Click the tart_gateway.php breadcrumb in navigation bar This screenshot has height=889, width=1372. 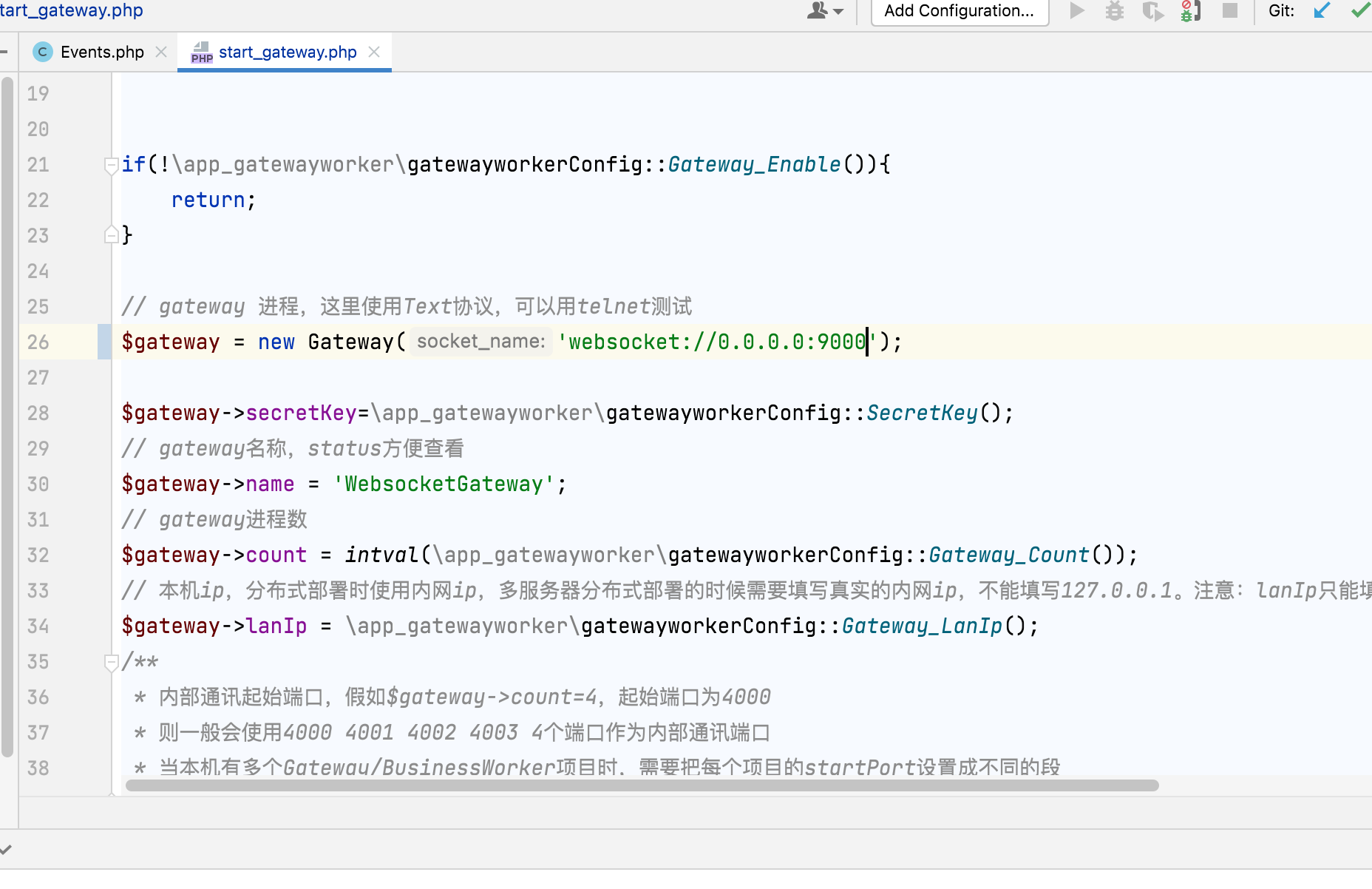tap(72, 10)
